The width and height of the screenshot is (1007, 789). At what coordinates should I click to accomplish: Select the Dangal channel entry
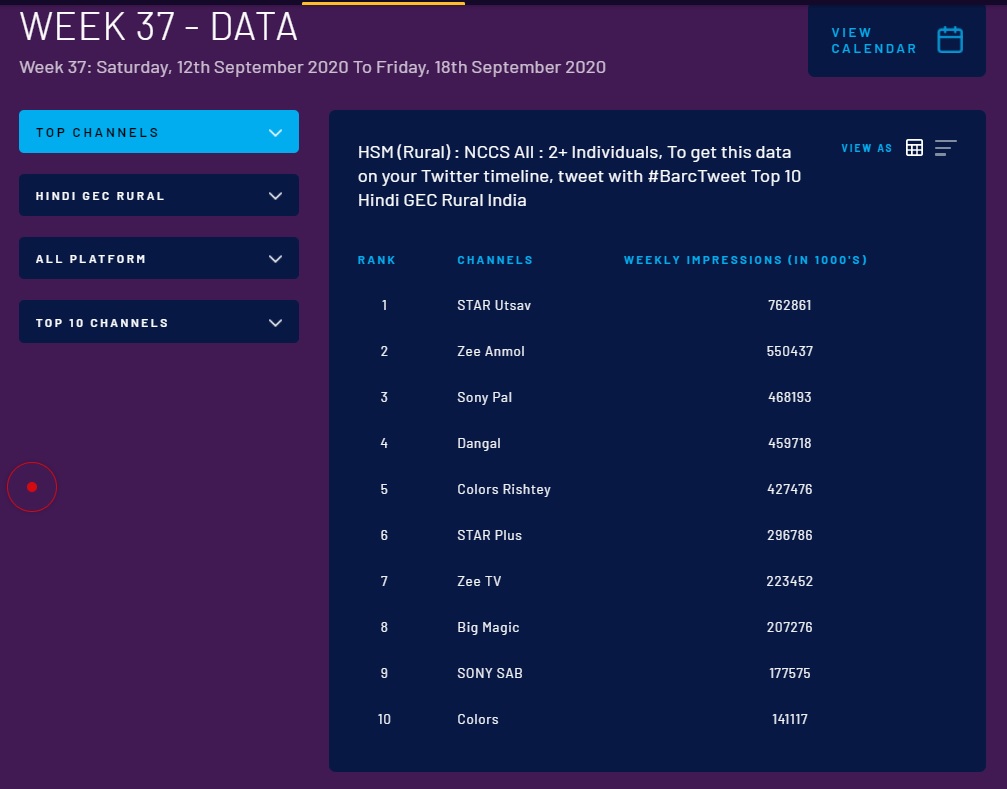point(478,443)
